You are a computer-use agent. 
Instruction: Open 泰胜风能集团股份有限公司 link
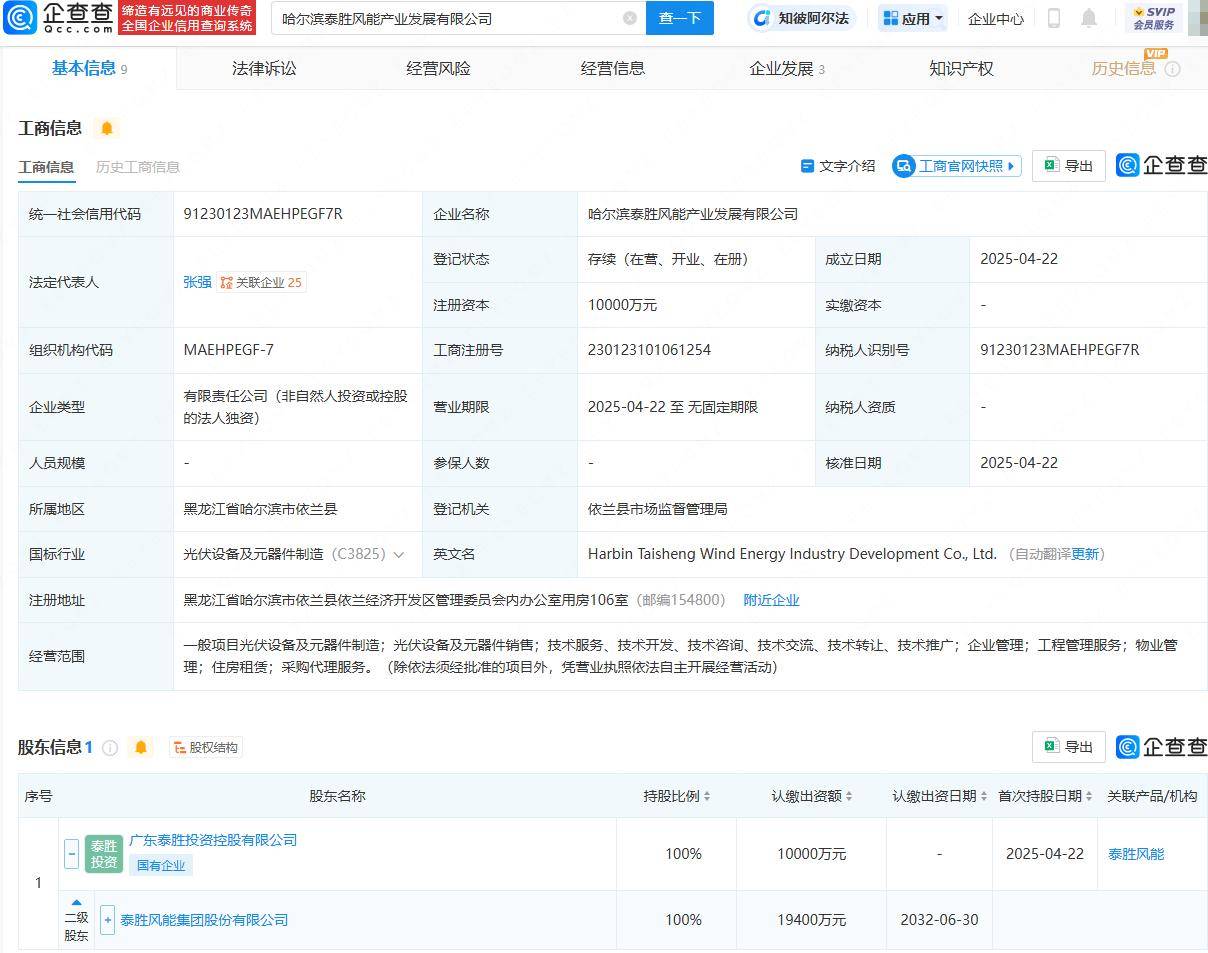click(x=204, y=920)
